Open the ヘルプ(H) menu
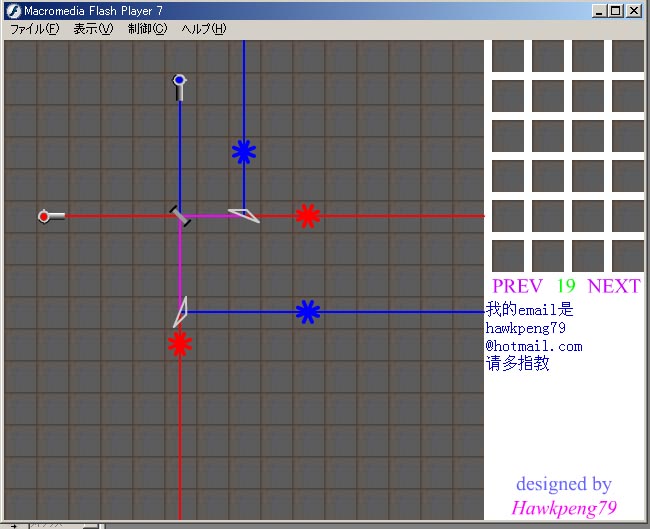Viewport: 650px width, 529px height. tap(204, 29)
